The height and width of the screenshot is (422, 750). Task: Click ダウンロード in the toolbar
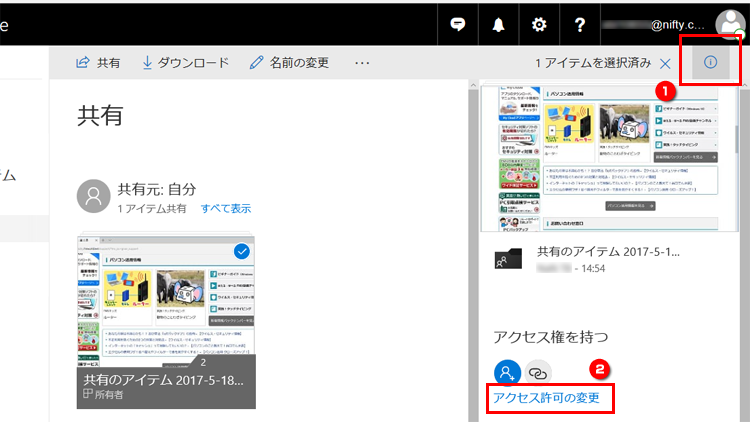[186, 63]
